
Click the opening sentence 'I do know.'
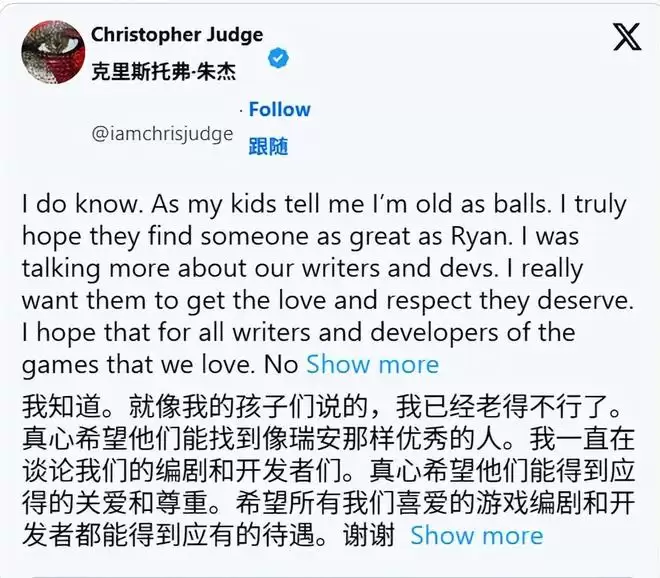80,204
